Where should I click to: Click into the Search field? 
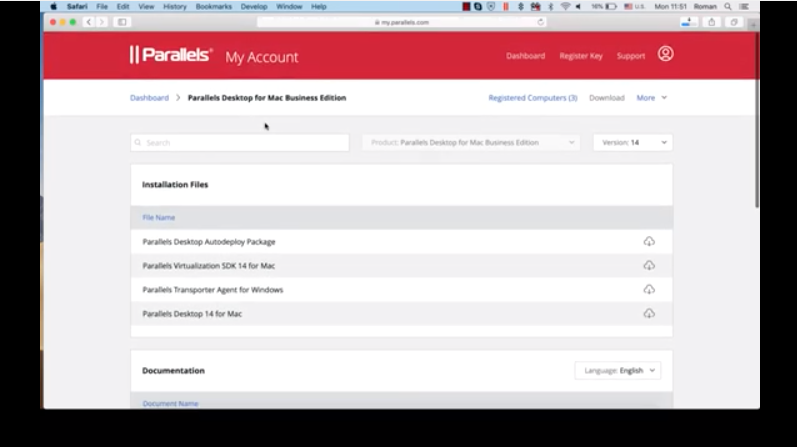click(x=239, y=142)
